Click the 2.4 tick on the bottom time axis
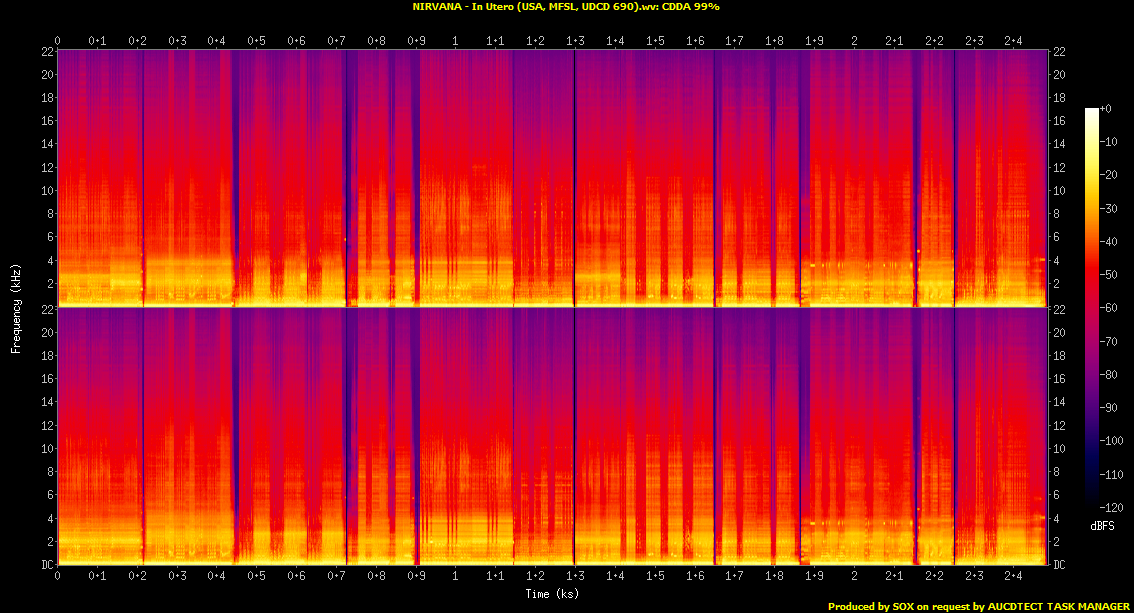Viewport: 1134px width, 613px height. pyautogui.click(x=1013, y=577)
